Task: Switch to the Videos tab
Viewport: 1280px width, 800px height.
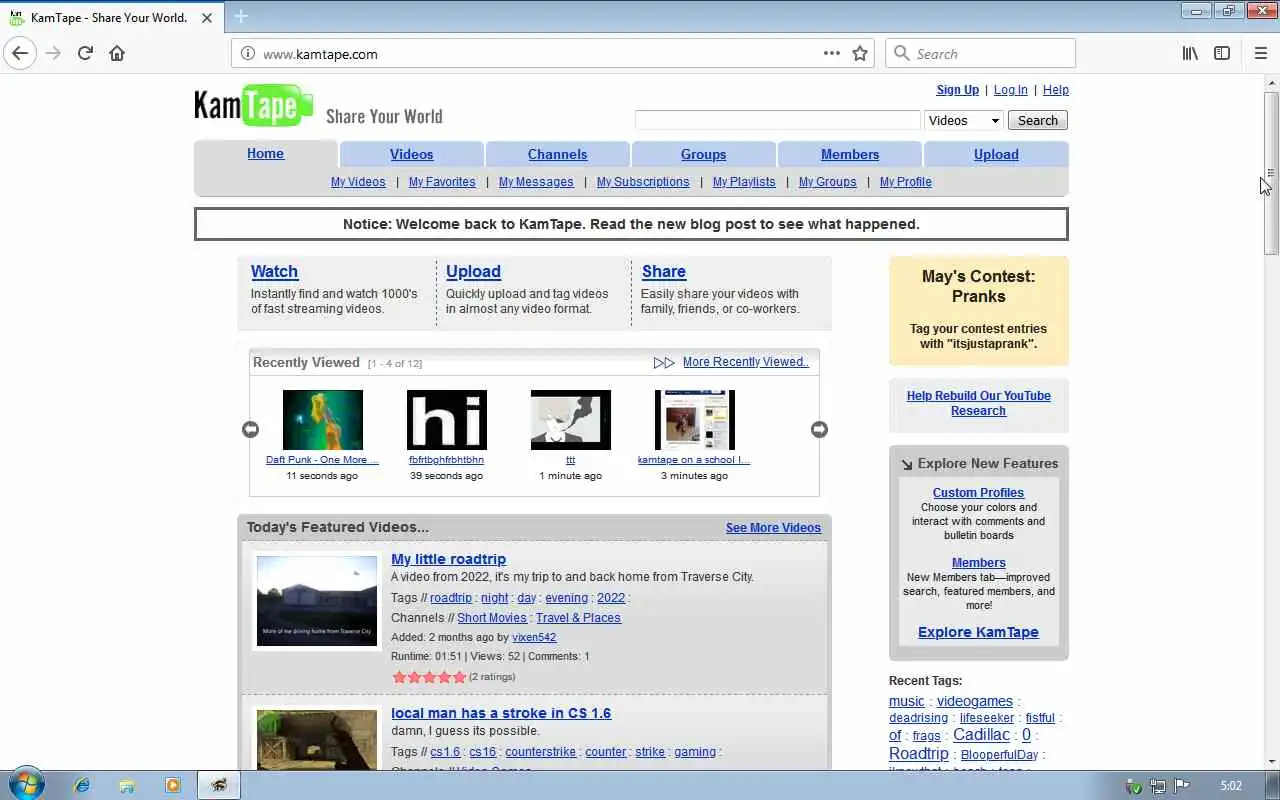Action: [412, 154]
